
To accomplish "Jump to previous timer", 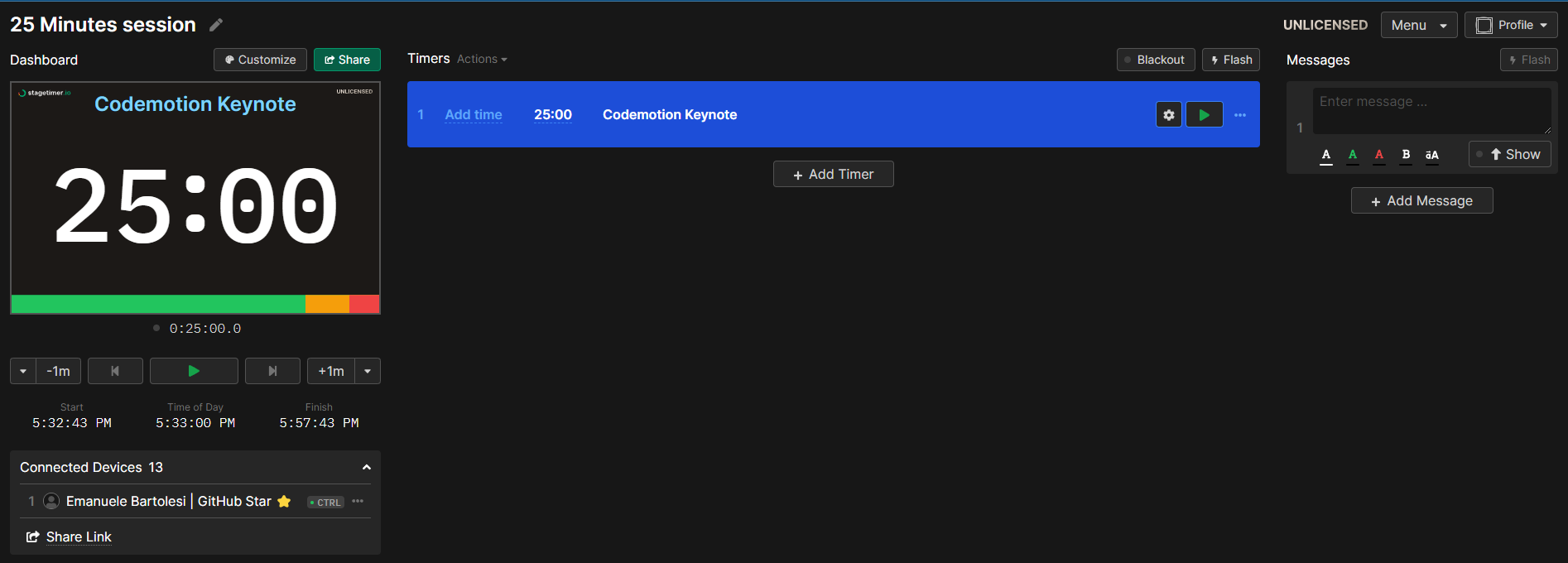I will 115,371.
